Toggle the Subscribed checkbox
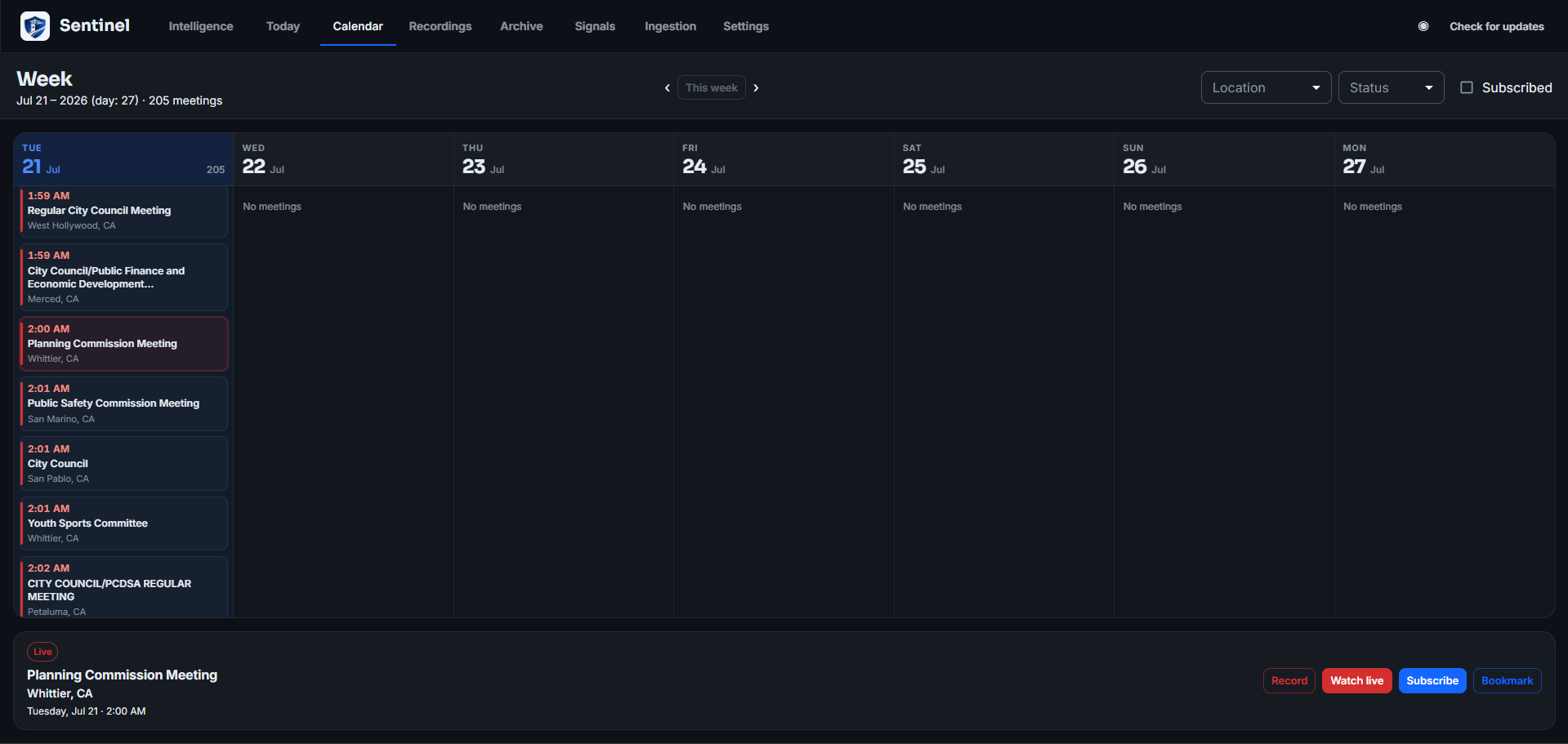The image size is (1568, 744). point(1467,87)
